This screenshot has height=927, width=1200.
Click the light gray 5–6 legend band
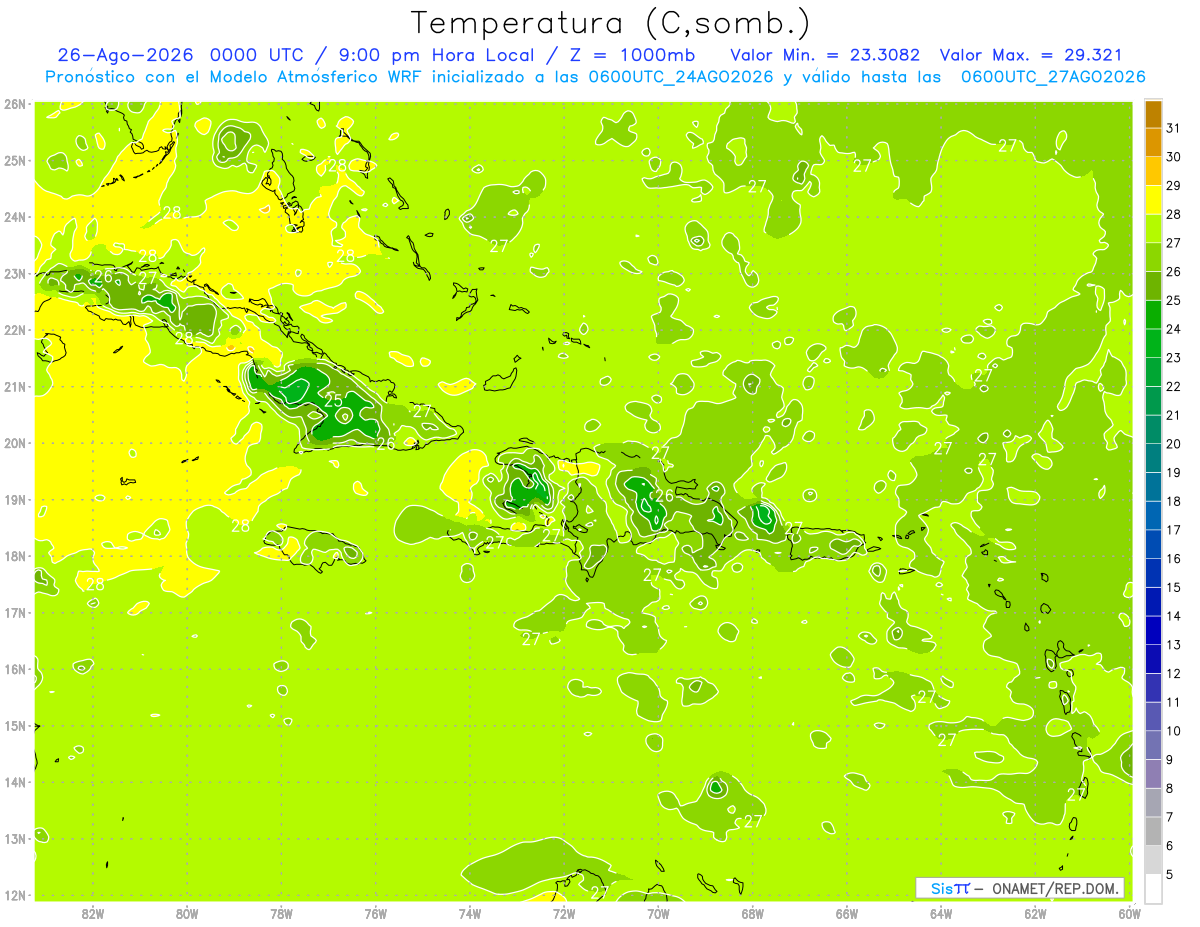[1152, 860]
